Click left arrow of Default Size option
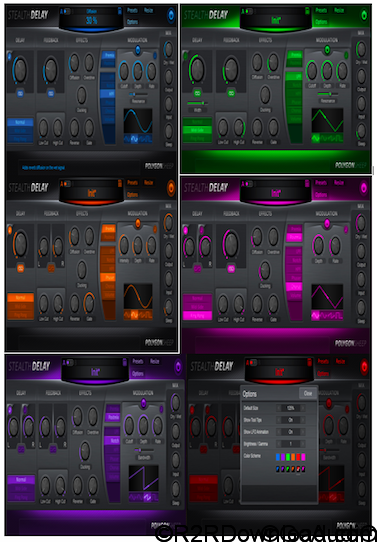This screenshot has height=542, width=377. pyautogui.click(x=279, y=408)
